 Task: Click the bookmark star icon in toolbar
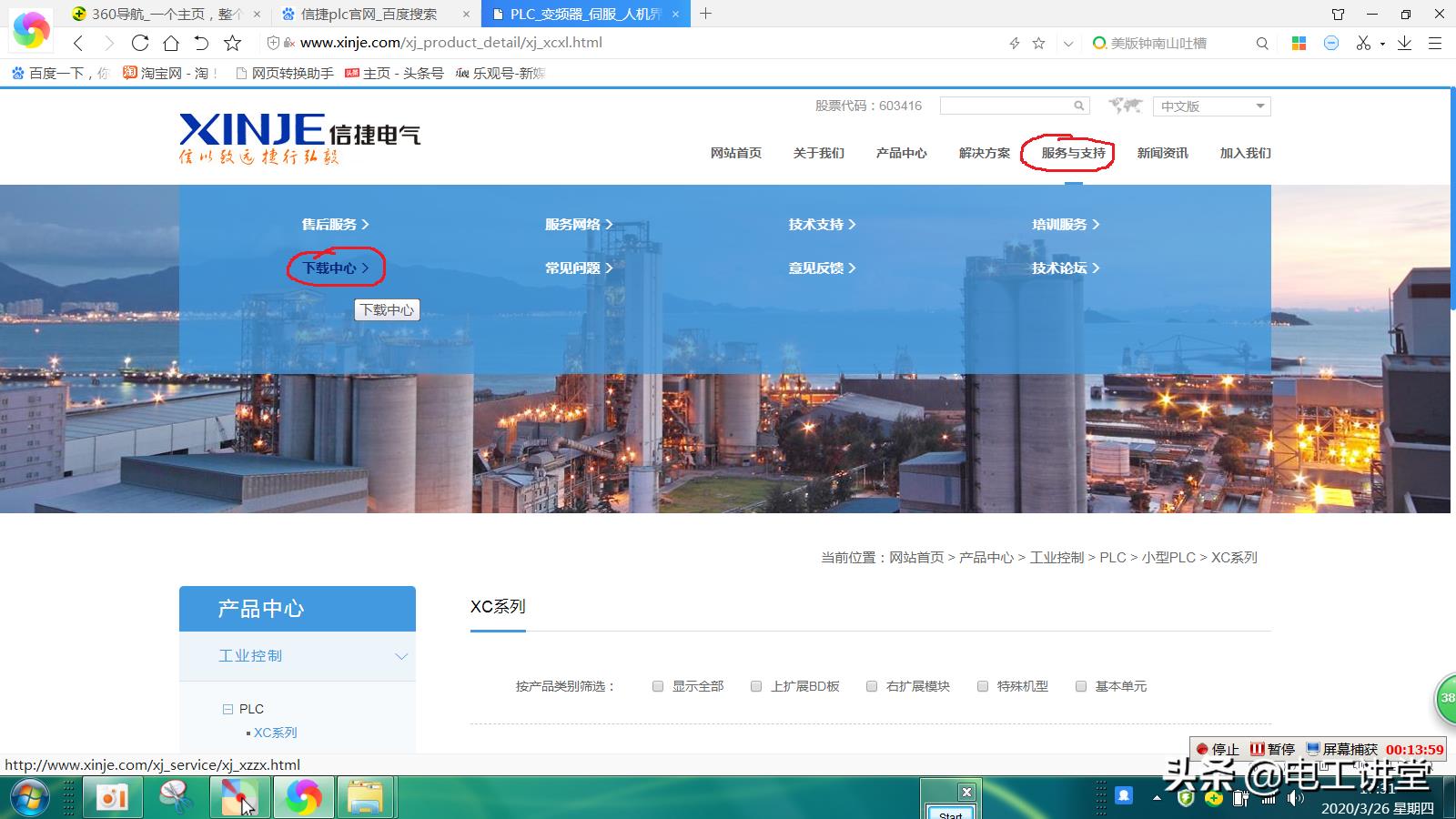coord(233,43)
